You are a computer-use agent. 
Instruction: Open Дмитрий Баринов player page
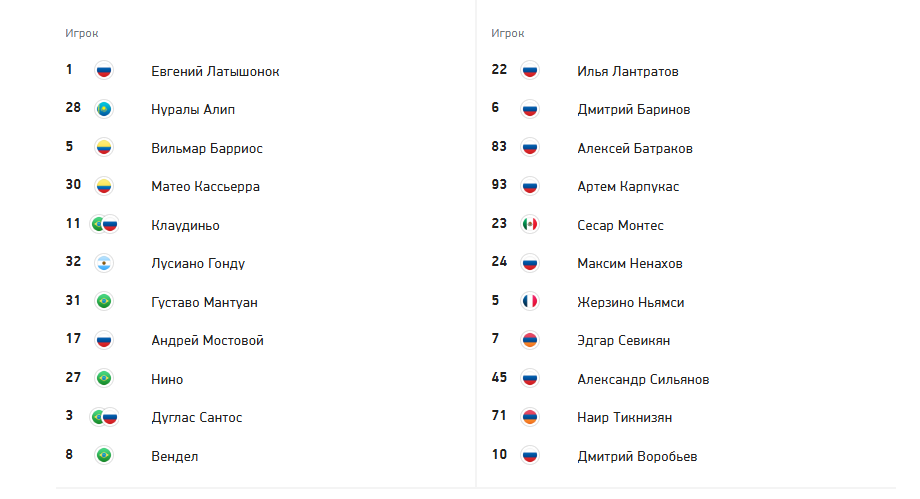[633, 110]
